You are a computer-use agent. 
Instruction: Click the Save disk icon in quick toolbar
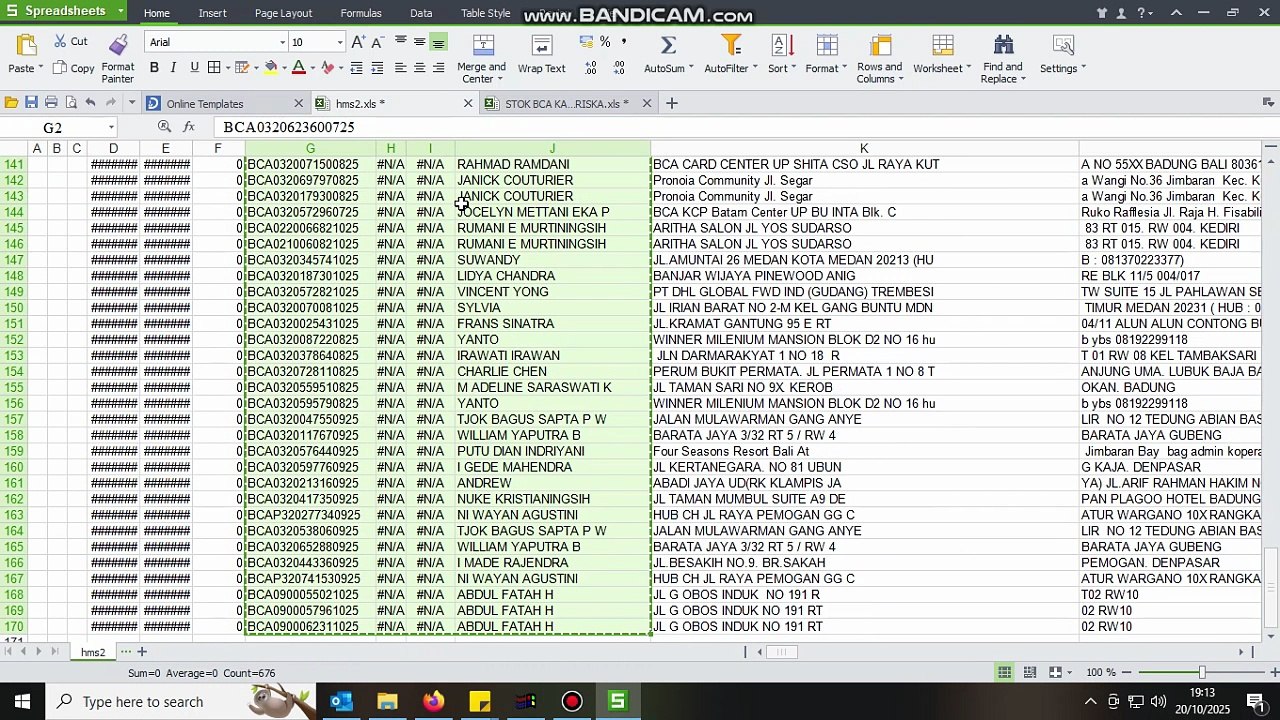tap(31, 103)
